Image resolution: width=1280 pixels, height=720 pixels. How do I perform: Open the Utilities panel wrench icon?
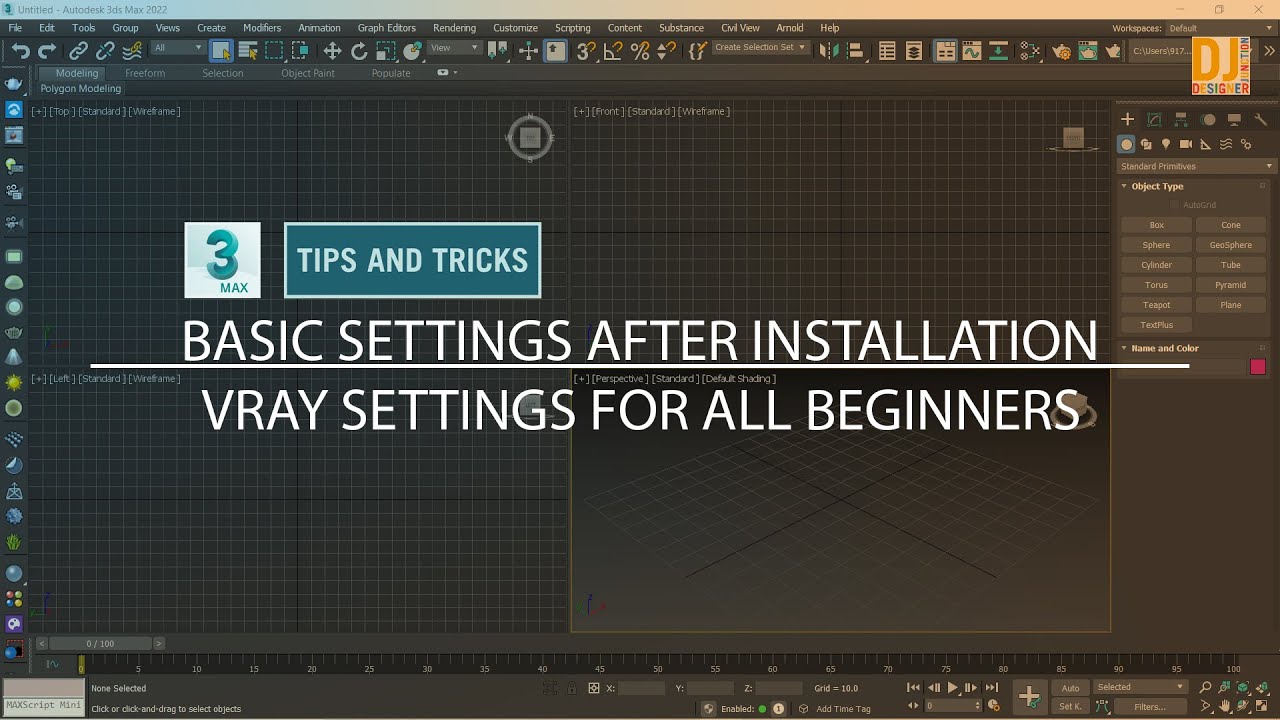(1260, 119)
